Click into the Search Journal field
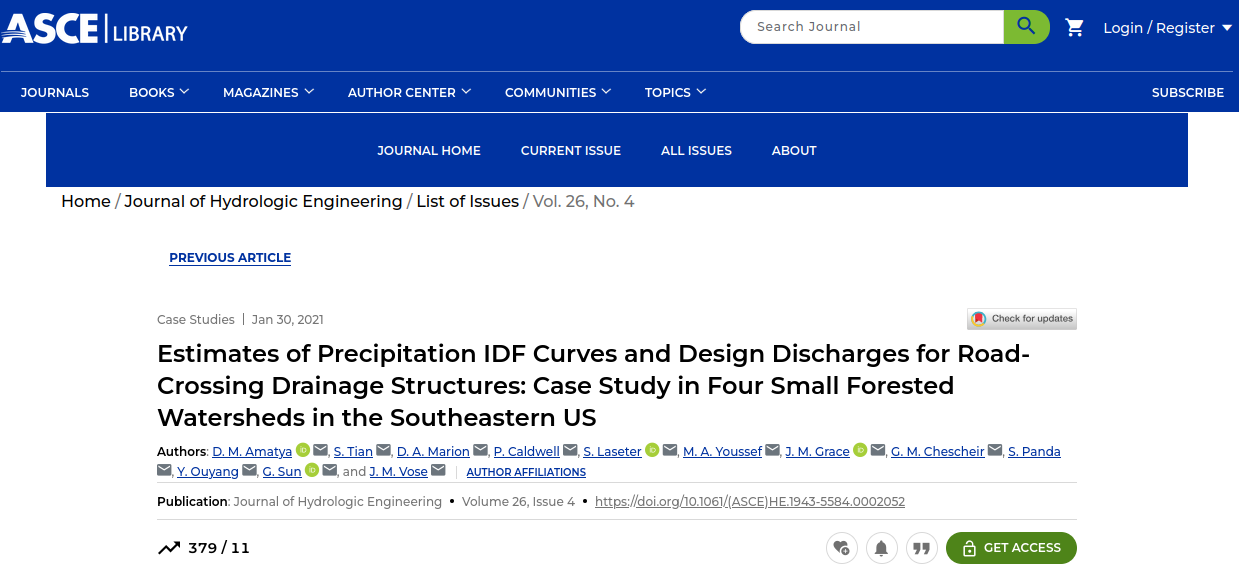 click(x=870, y=27)
